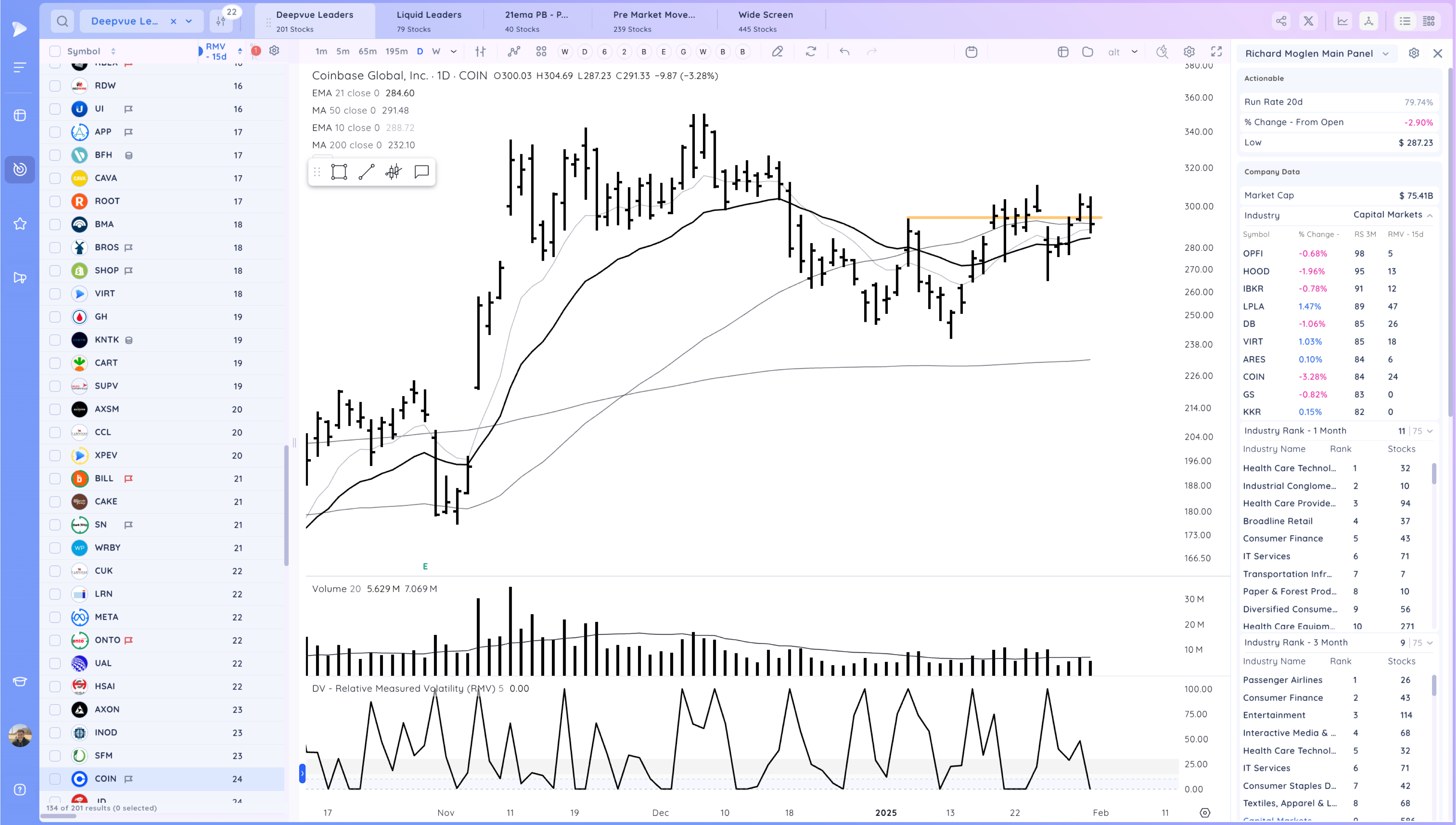The width and height of the screenshot is (1456, 825).
Task: Click the comment note tool icon
Action: 422,172
